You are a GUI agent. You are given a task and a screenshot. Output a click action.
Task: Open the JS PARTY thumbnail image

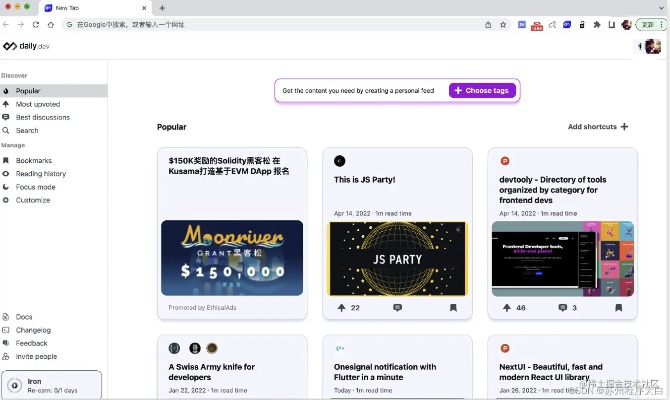click(x=397, y=259)
